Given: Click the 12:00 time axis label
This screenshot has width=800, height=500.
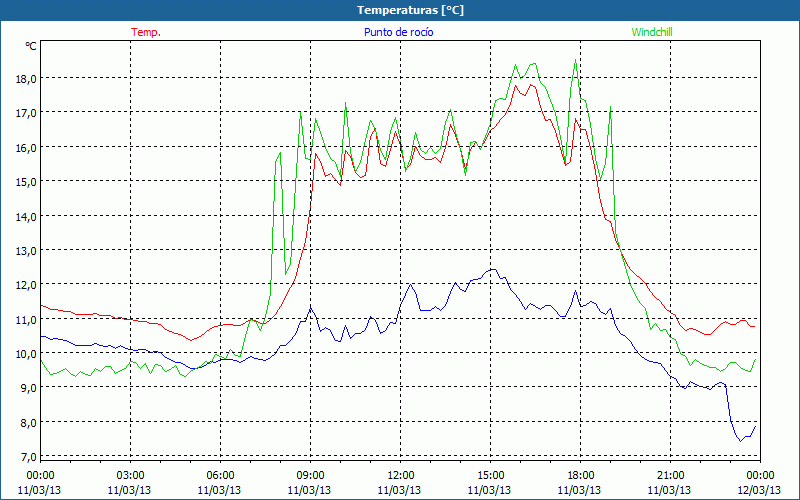Looking at the screenshot, I should (401, 476).
